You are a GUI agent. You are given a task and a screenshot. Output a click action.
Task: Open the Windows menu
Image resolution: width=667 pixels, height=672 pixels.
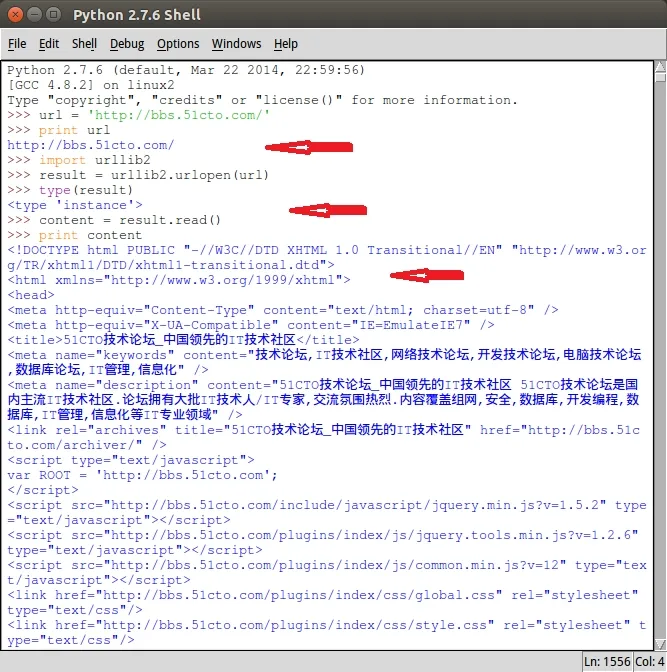(236, 44)
